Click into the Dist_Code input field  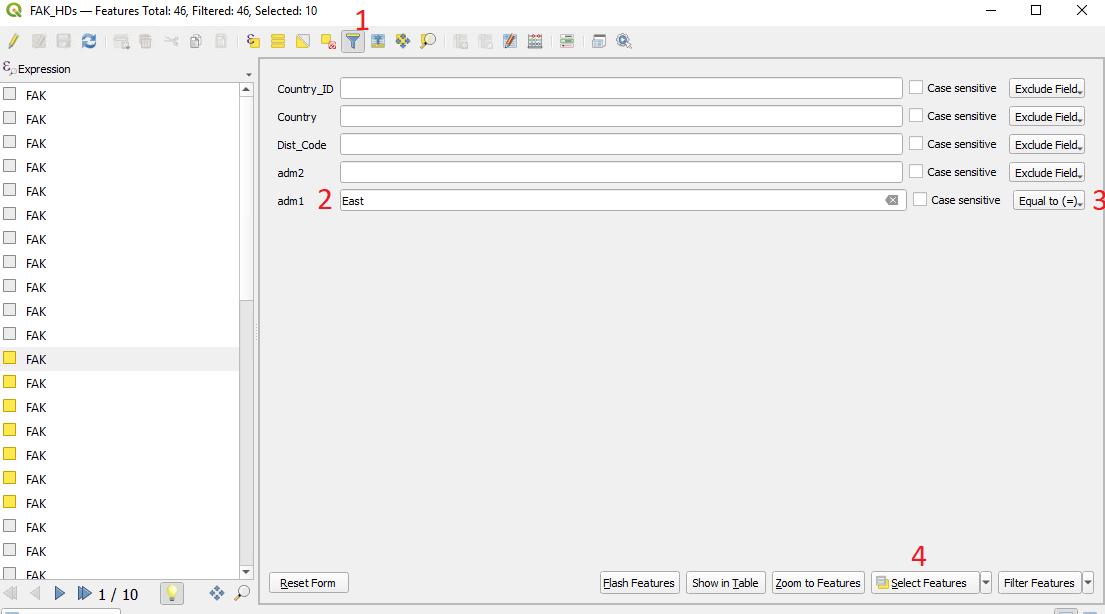coord(621,145)
